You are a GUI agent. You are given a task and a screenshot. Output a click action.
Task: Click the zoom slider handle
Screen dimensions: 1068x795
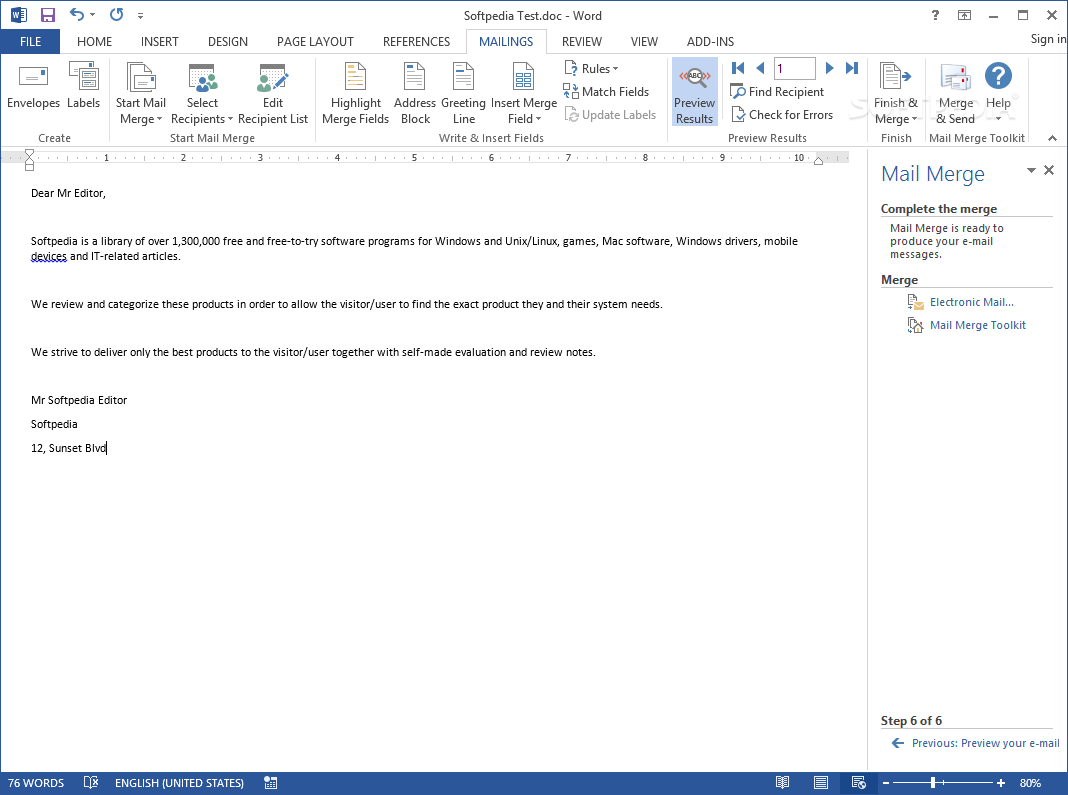933,783
